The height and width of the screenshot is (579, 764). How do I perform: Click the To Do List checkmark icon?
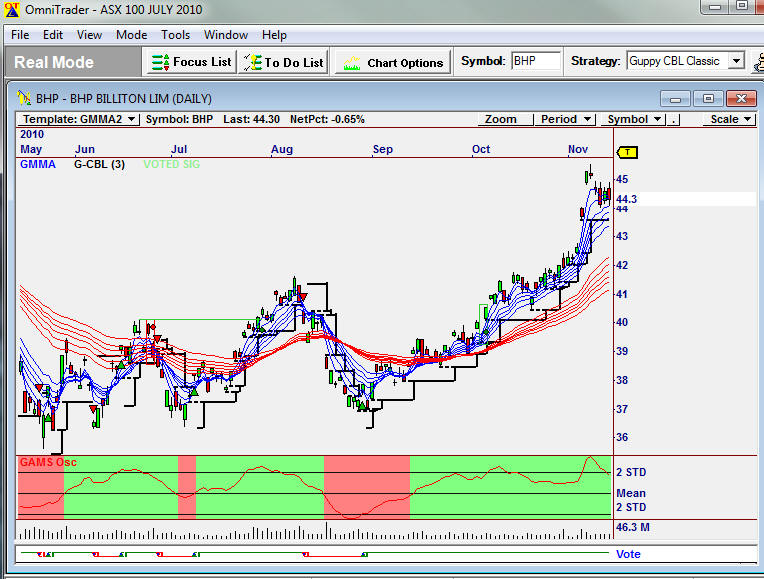(252, 62)
